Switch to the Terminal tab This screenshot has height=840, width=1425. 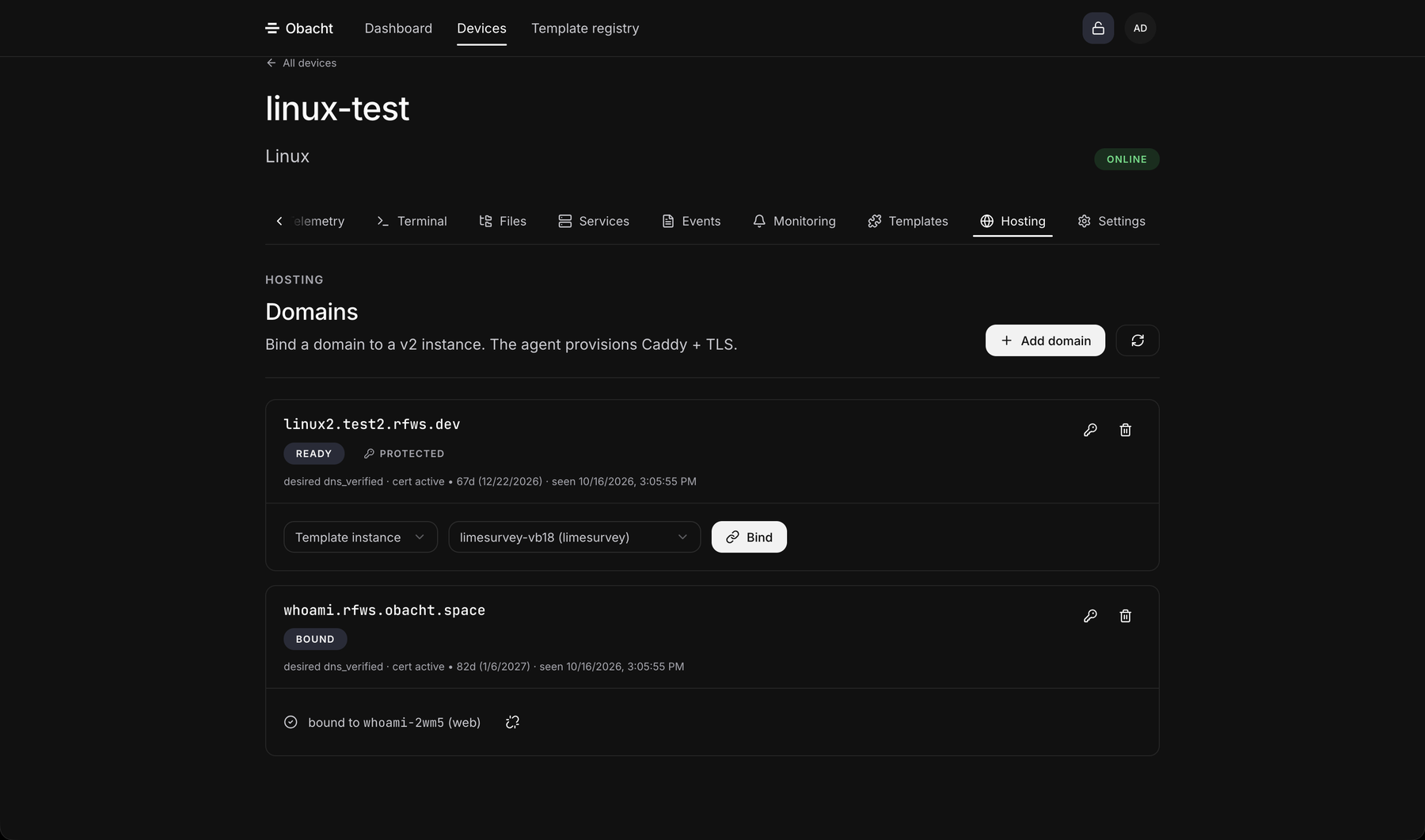pos(412,221)
